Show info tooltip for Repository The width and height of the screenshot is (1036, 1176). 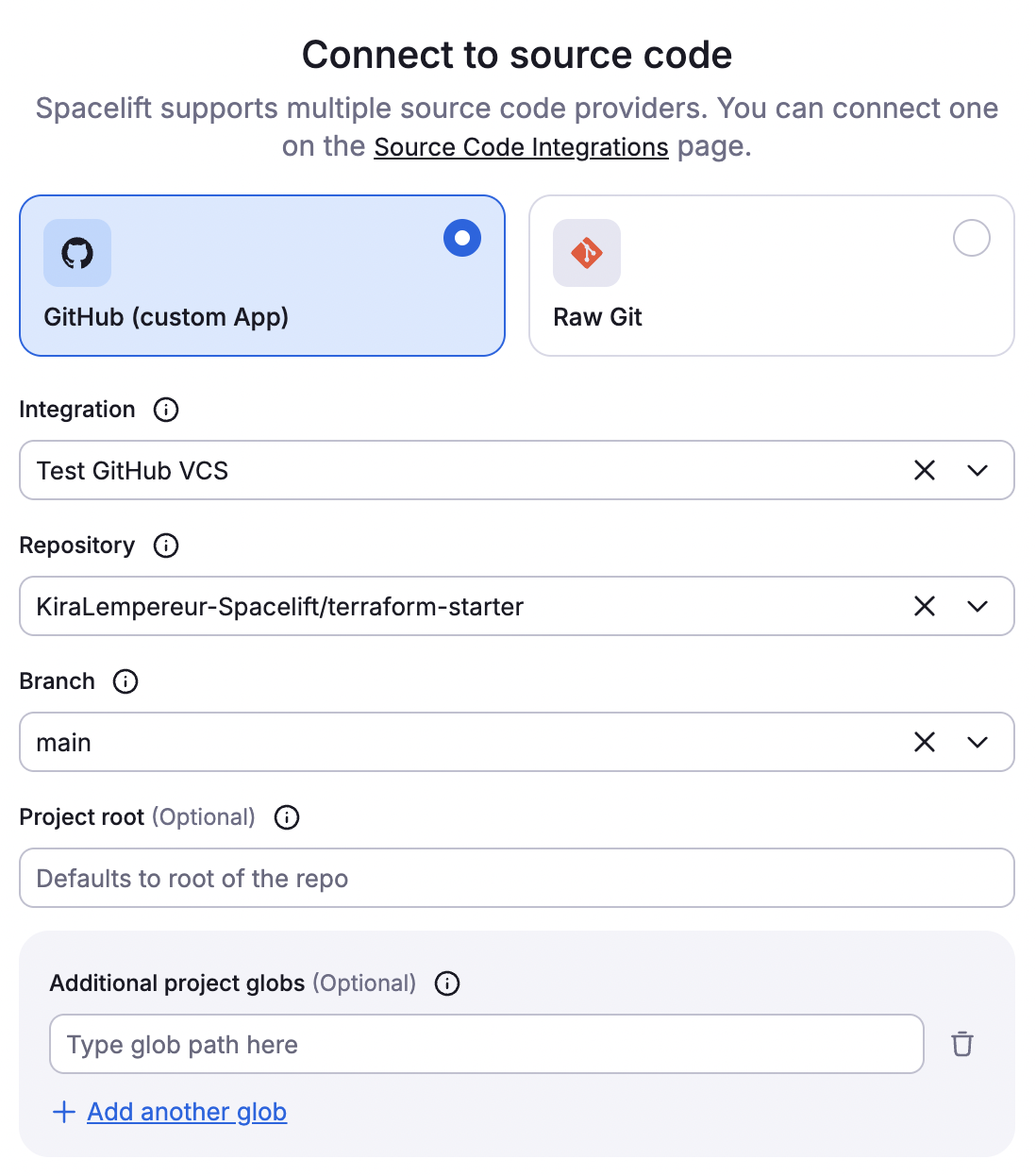(166, 546)
